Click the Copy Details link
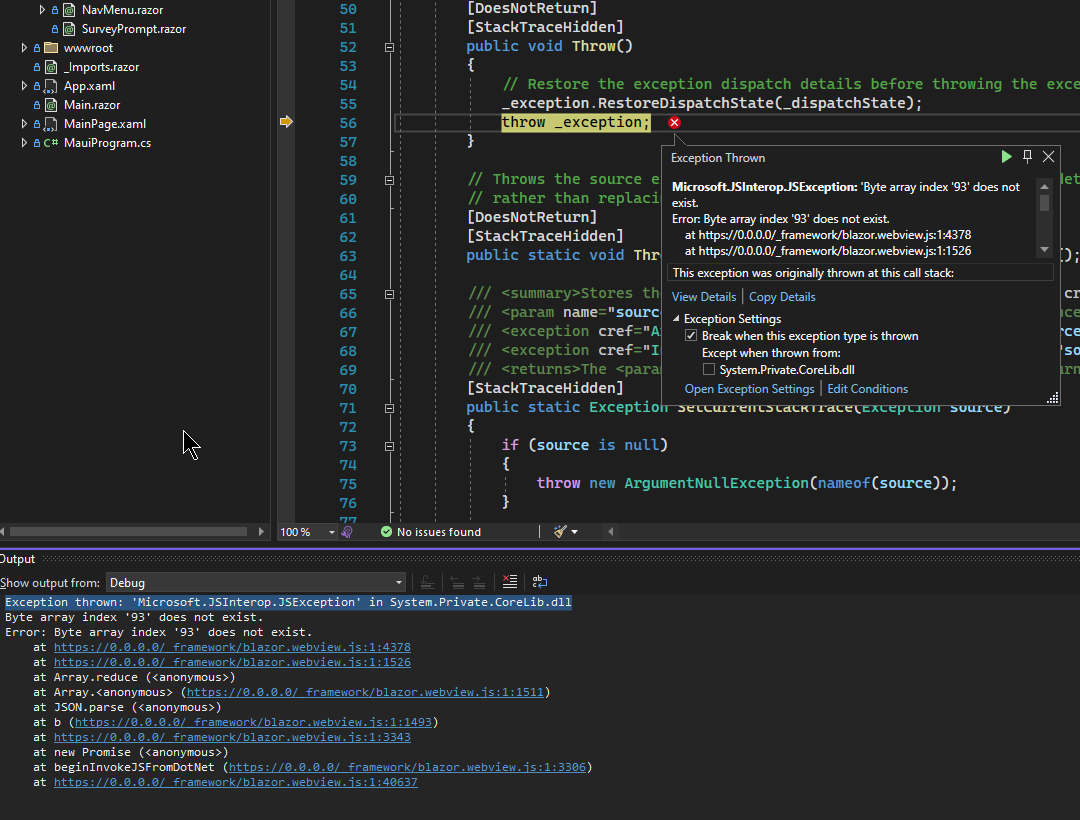This screenshot has width=1080, height=820. coord(782,297)
